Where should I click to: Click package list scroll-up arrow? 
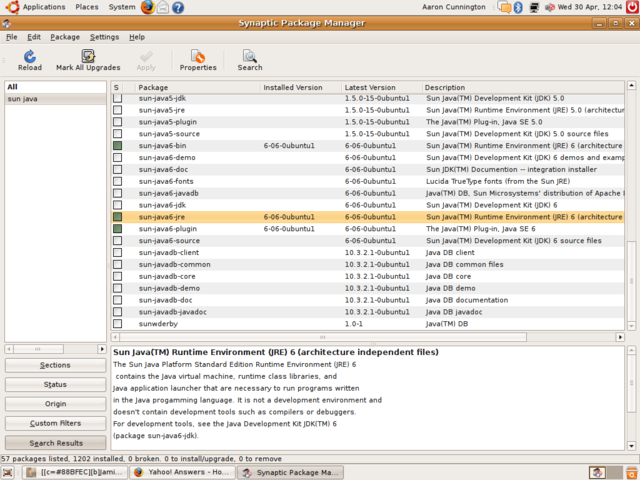[x=631, y=85]
